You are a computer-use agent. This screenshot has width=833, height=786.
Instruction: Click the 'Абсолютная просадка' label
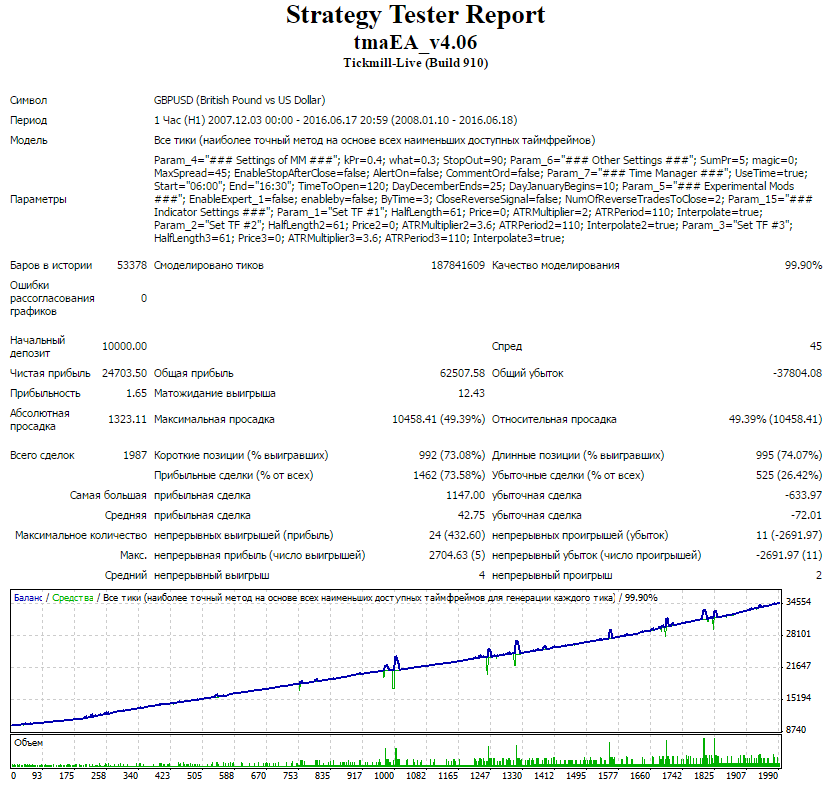pyautogui.click(x=40, y=420)
